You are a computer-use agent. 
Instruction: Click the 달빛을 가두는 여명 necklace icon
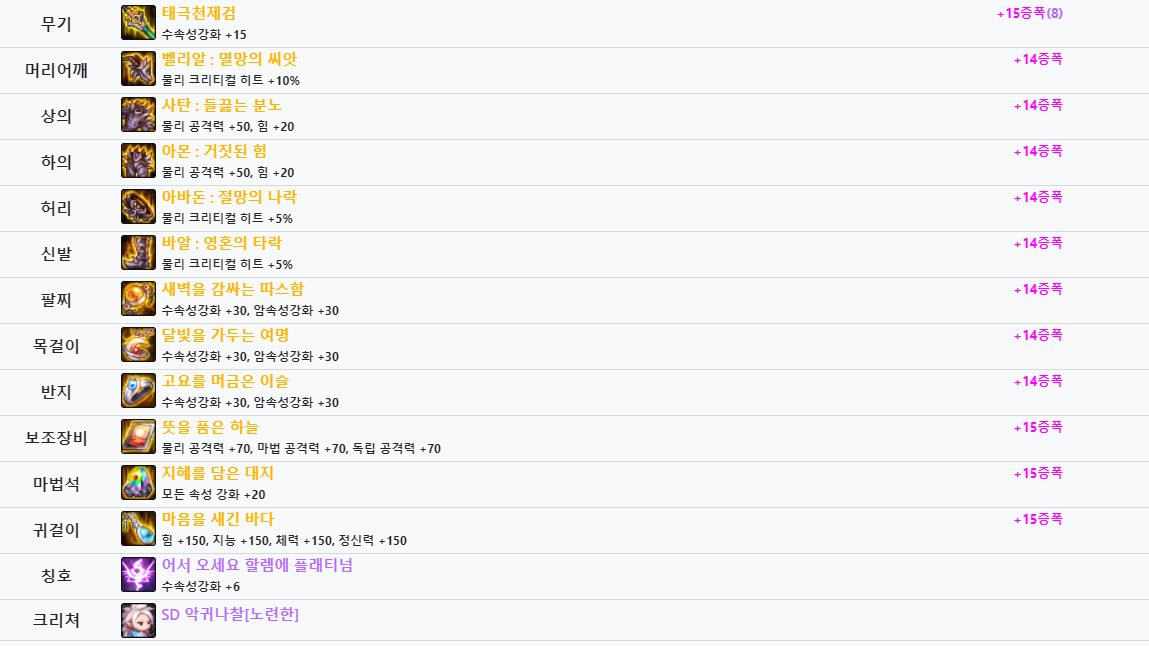pos(138,345)
